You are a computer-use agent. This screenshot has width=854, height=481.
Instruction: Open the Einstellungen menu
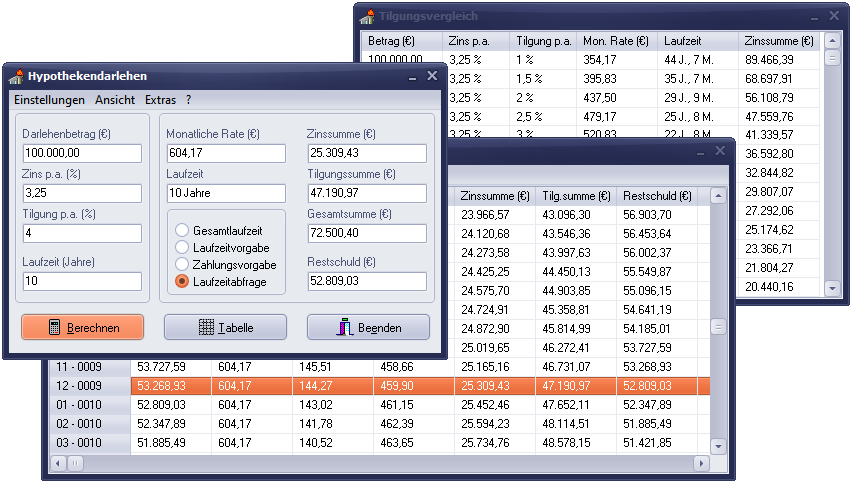click(x=50, y=100)
